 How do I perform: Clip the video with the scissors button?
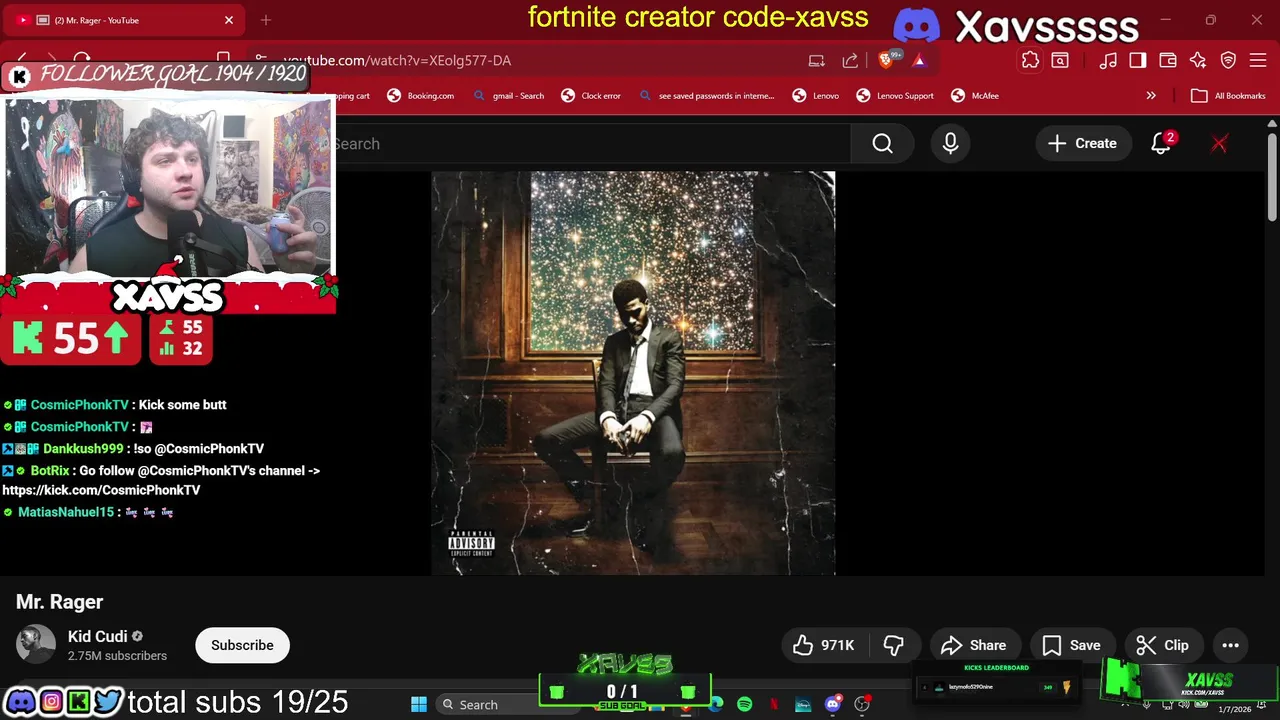(x=1163, y=645)
